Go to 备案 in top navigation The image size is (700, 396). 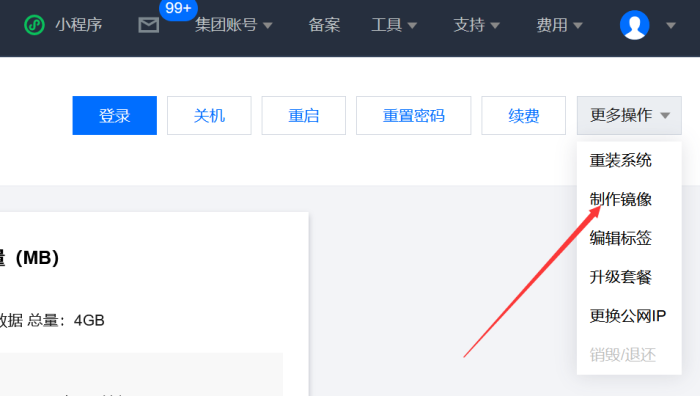(x=324, y=25)
